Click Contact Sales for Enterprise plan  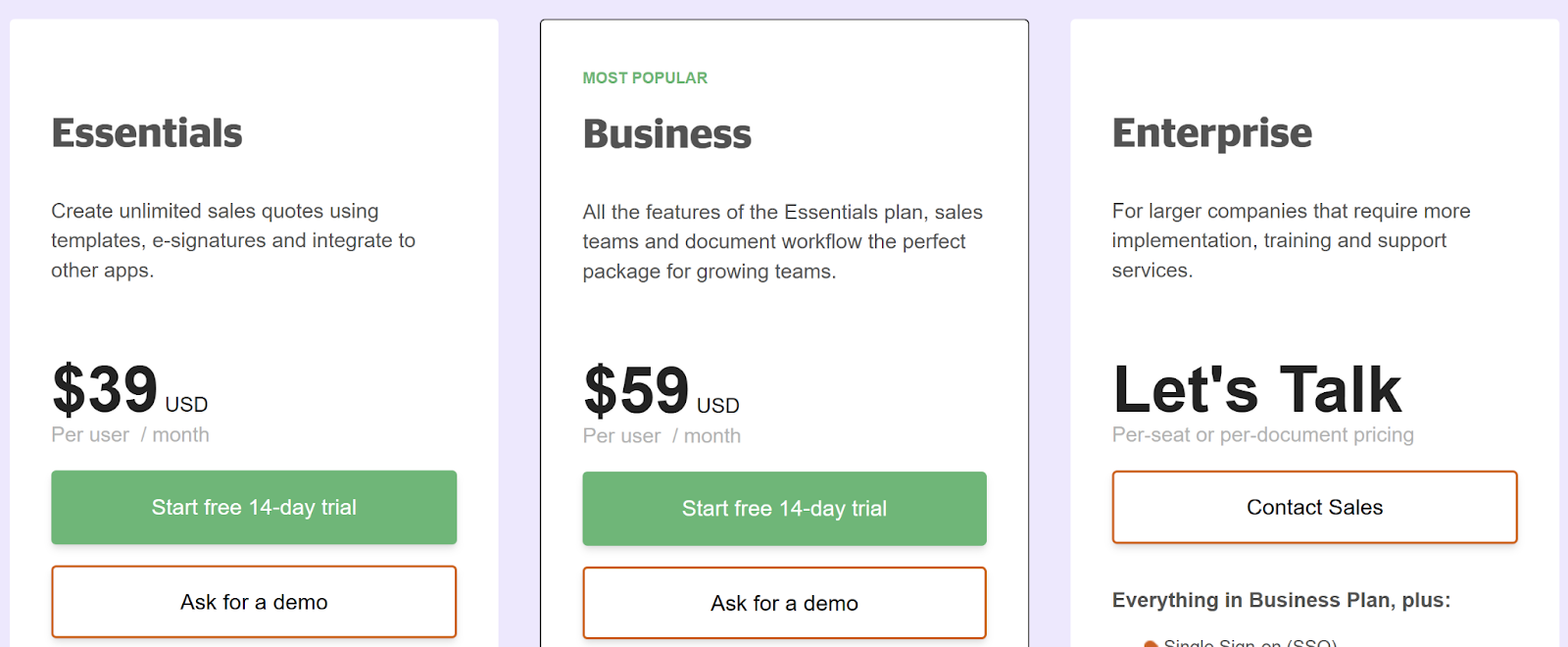click(x=1314, y=507)
